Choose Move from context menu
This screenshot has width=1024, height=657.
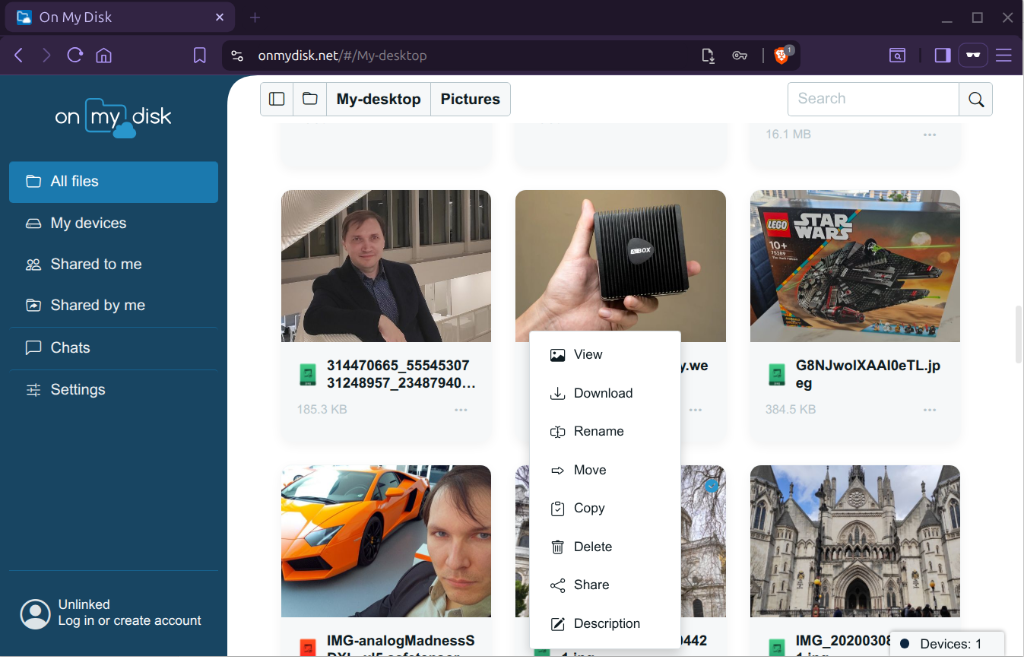tap(605, 470)
